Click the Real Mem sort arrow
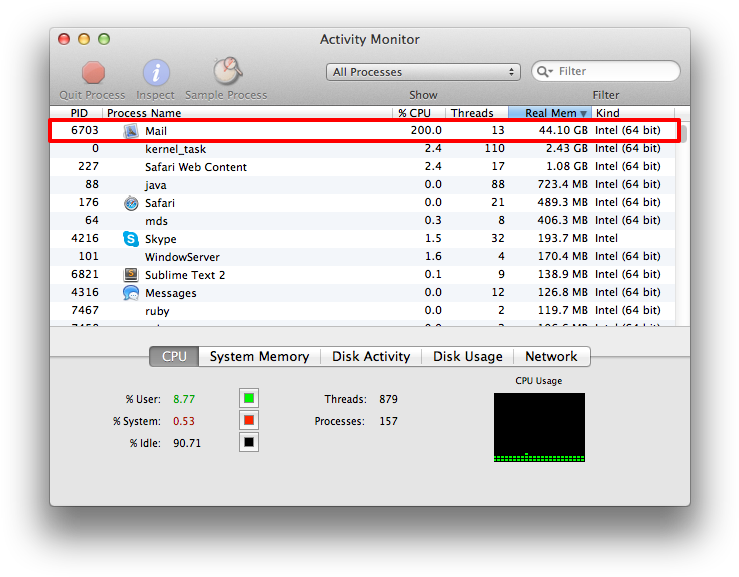The width and height of the screenshot is (739, 577). [x=583, y=113]
